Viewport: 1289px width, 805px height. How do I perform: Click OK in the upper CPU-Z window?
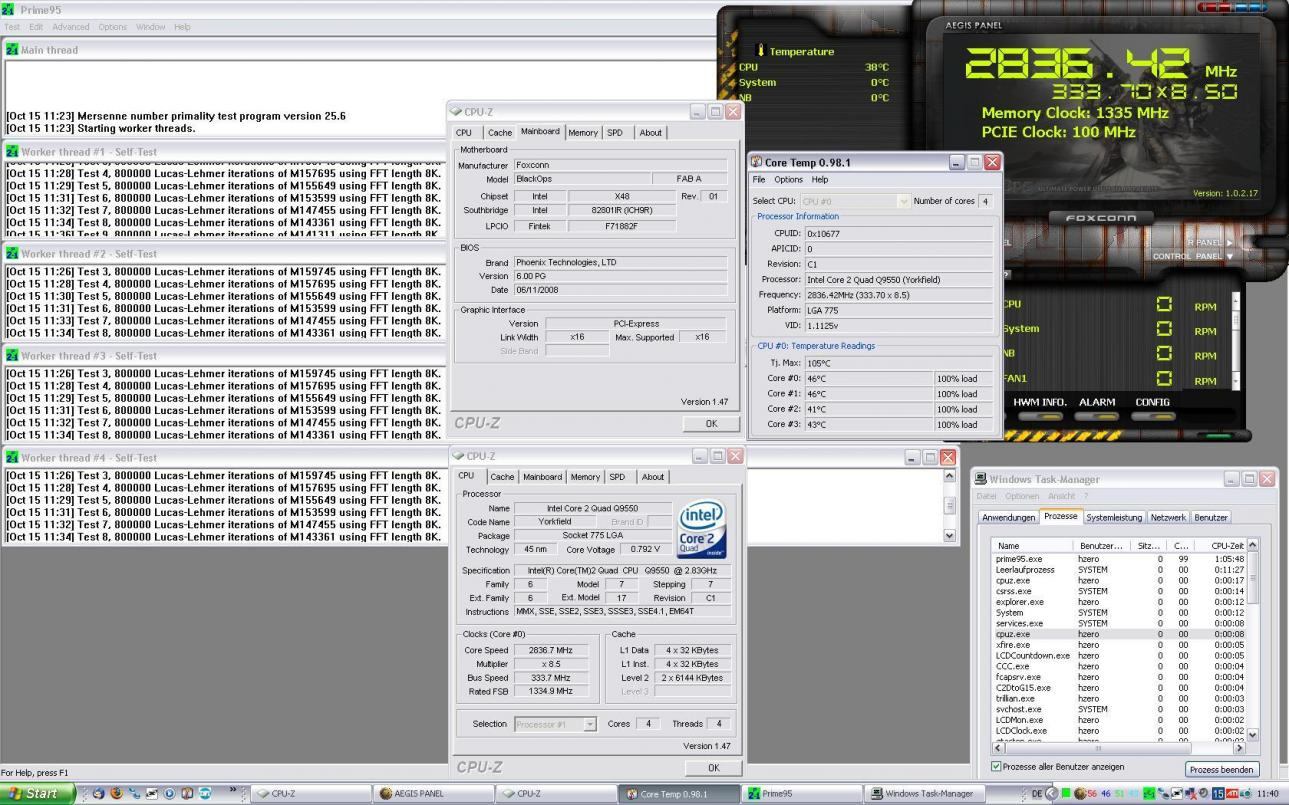point(711,423)
